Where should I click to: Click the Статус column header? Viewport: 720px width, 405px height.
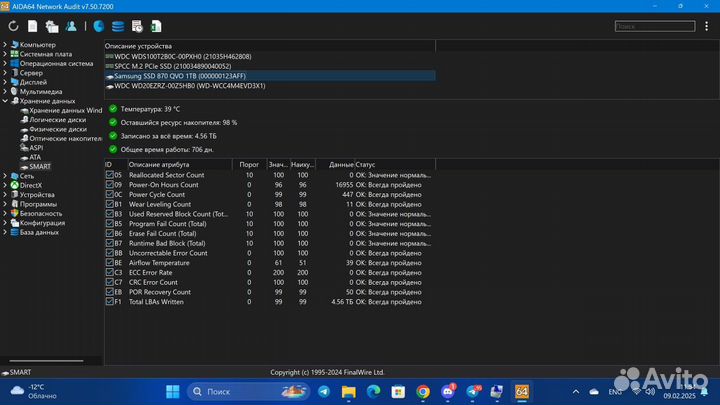365,164
